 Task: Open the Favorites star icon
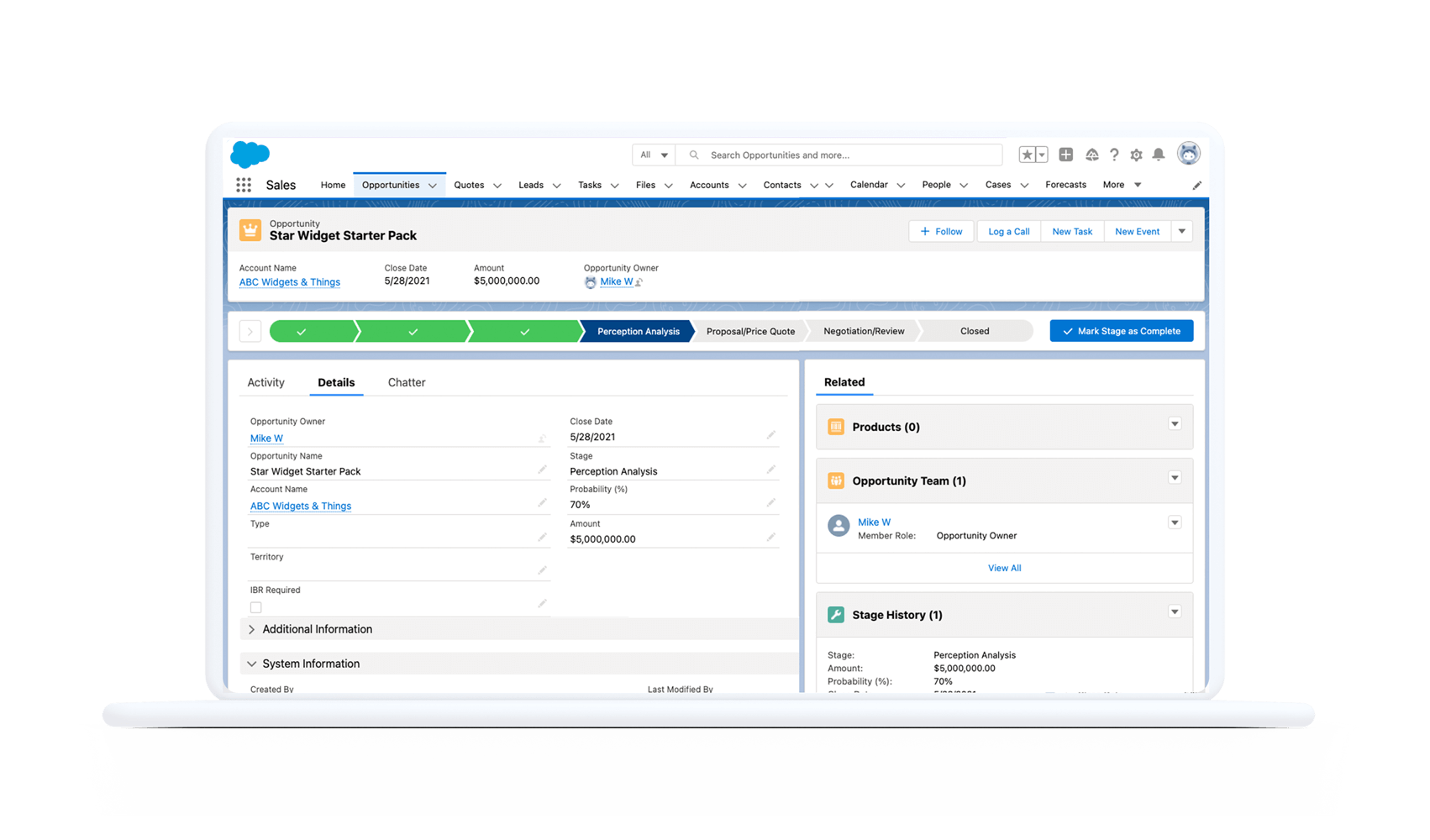[x=1027, y=155]
